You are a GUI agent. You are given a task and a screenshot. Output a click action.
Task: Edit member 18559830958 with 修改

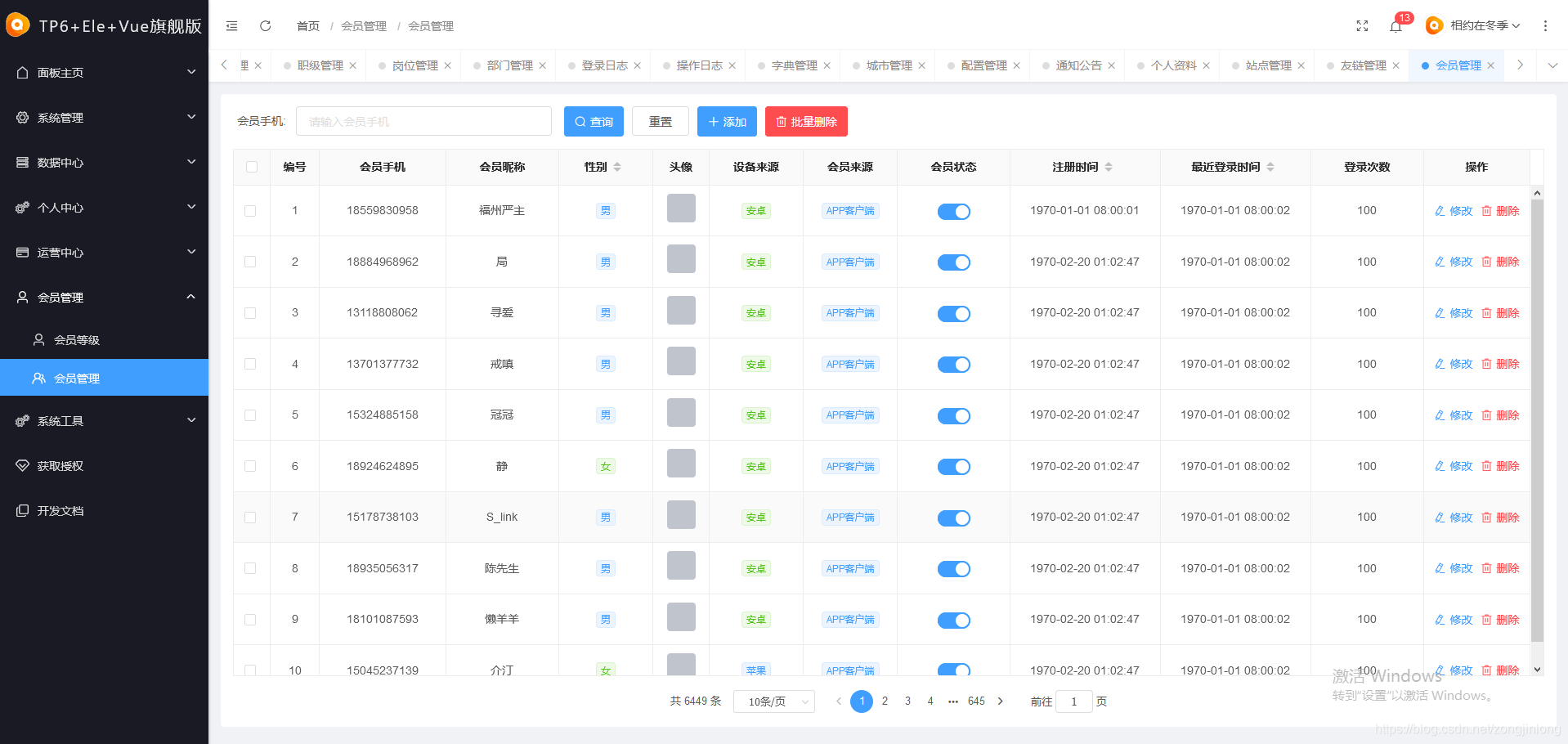coord(1454,211)
